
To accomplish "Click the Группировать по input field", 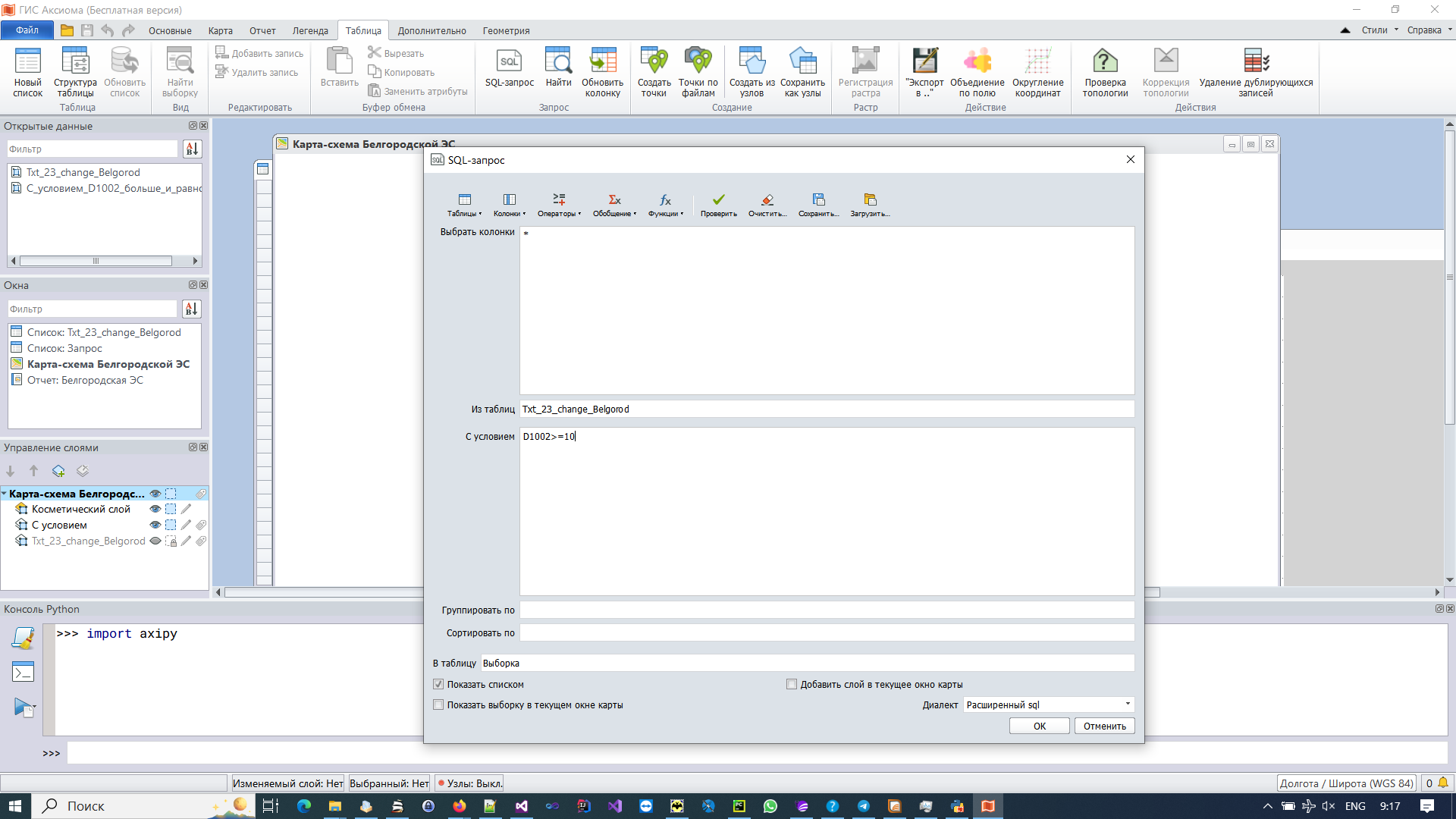I will pyautogui.click(x=827, y=610).
